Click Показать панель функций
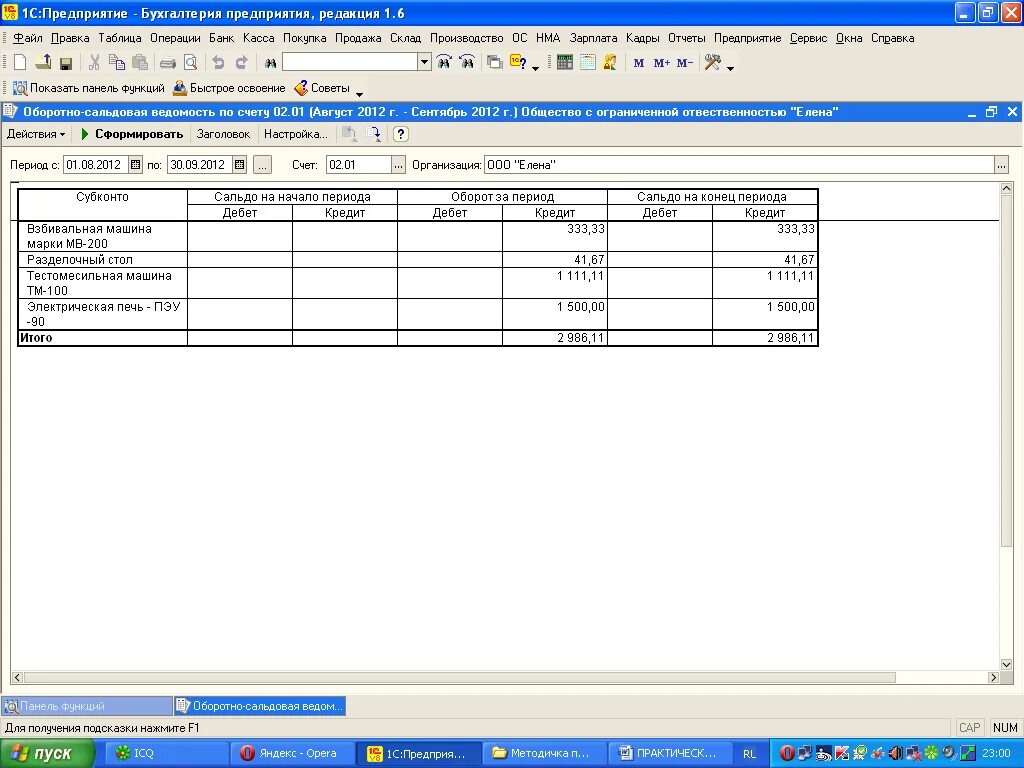Screen dimensions: 1024x768 [89, 88]
